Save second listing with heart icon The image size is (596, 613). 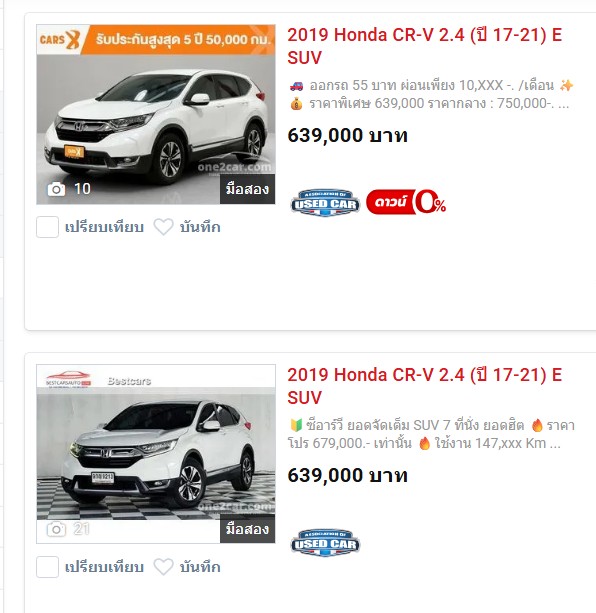(x=163, y=567)
